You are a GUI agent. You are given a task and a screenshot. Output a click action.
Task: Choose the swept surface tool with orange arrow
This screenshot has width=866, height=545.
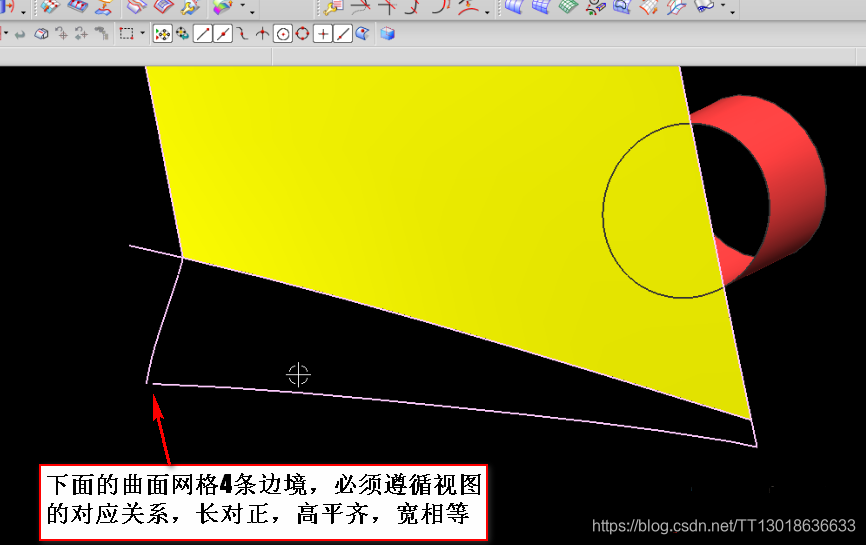(103, 7)
